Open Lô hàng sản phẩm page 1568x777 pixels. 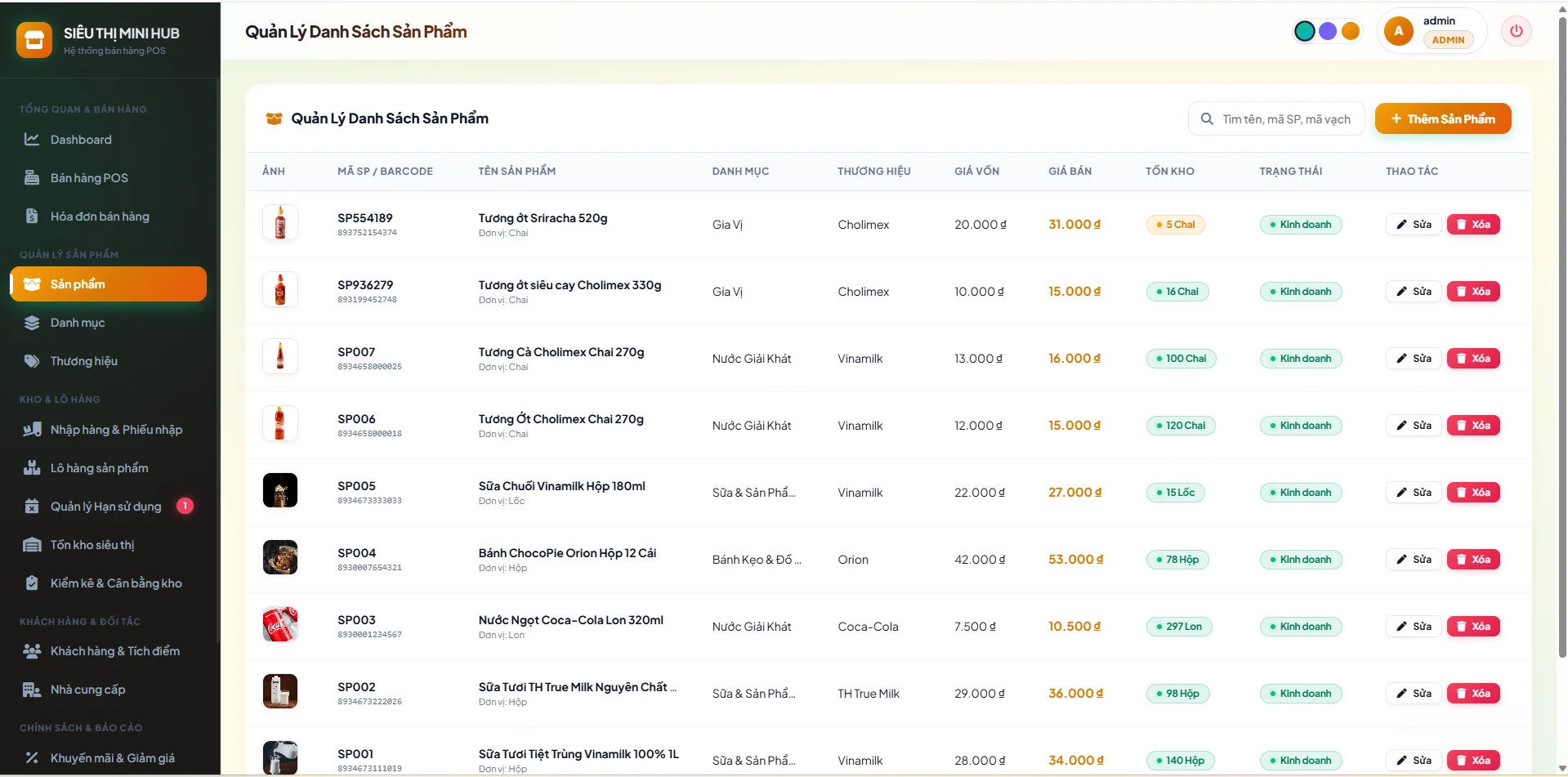[108, 468]
